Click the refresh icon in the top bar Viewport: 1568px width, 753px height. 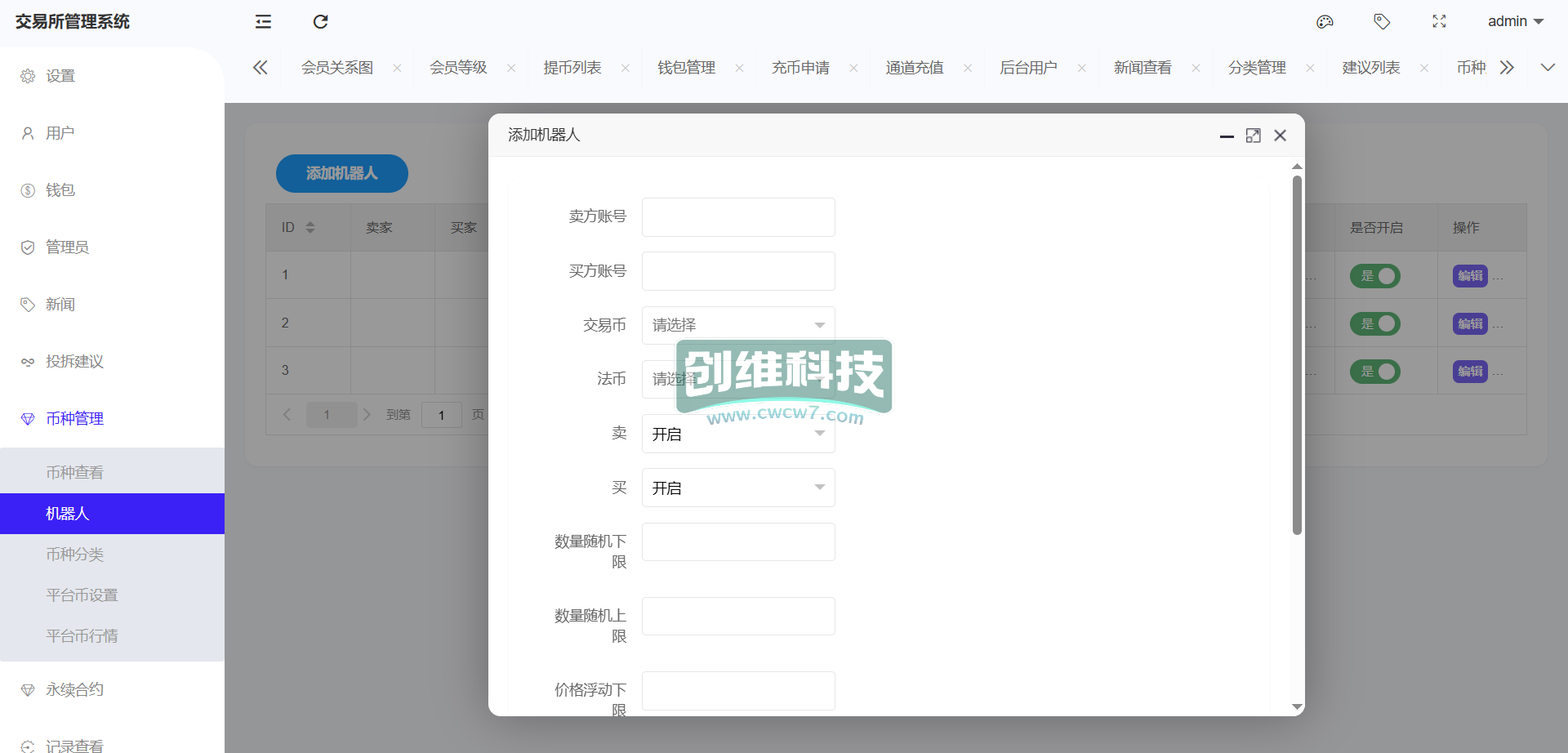point(320,22)
